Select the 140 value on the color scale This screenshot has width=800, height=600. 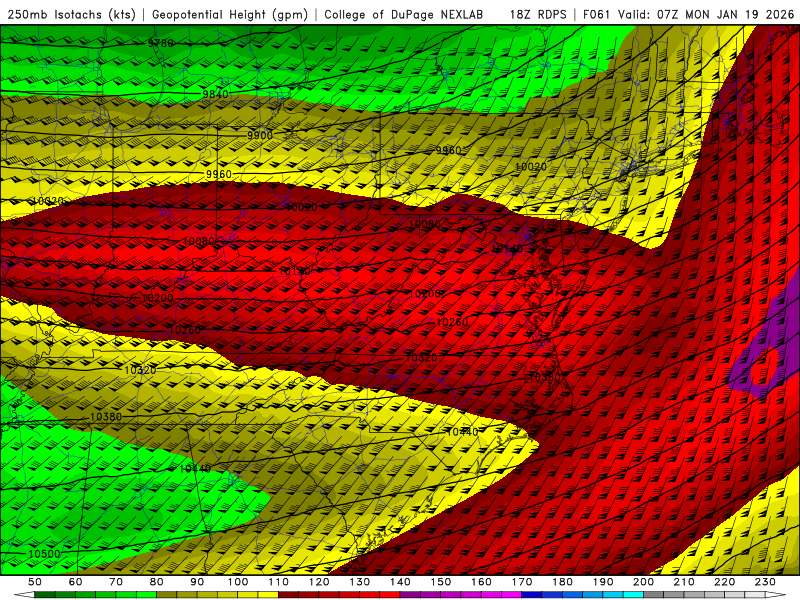[x=401, y=582]
